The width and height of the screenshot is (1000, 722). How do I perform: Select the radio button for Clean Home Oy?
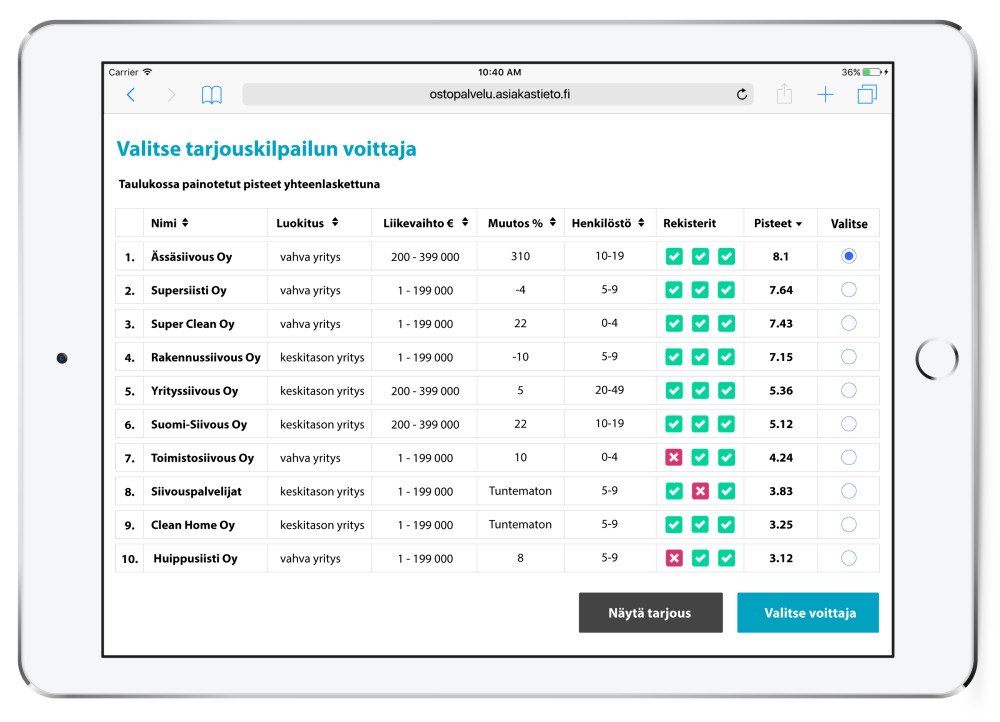848,524
